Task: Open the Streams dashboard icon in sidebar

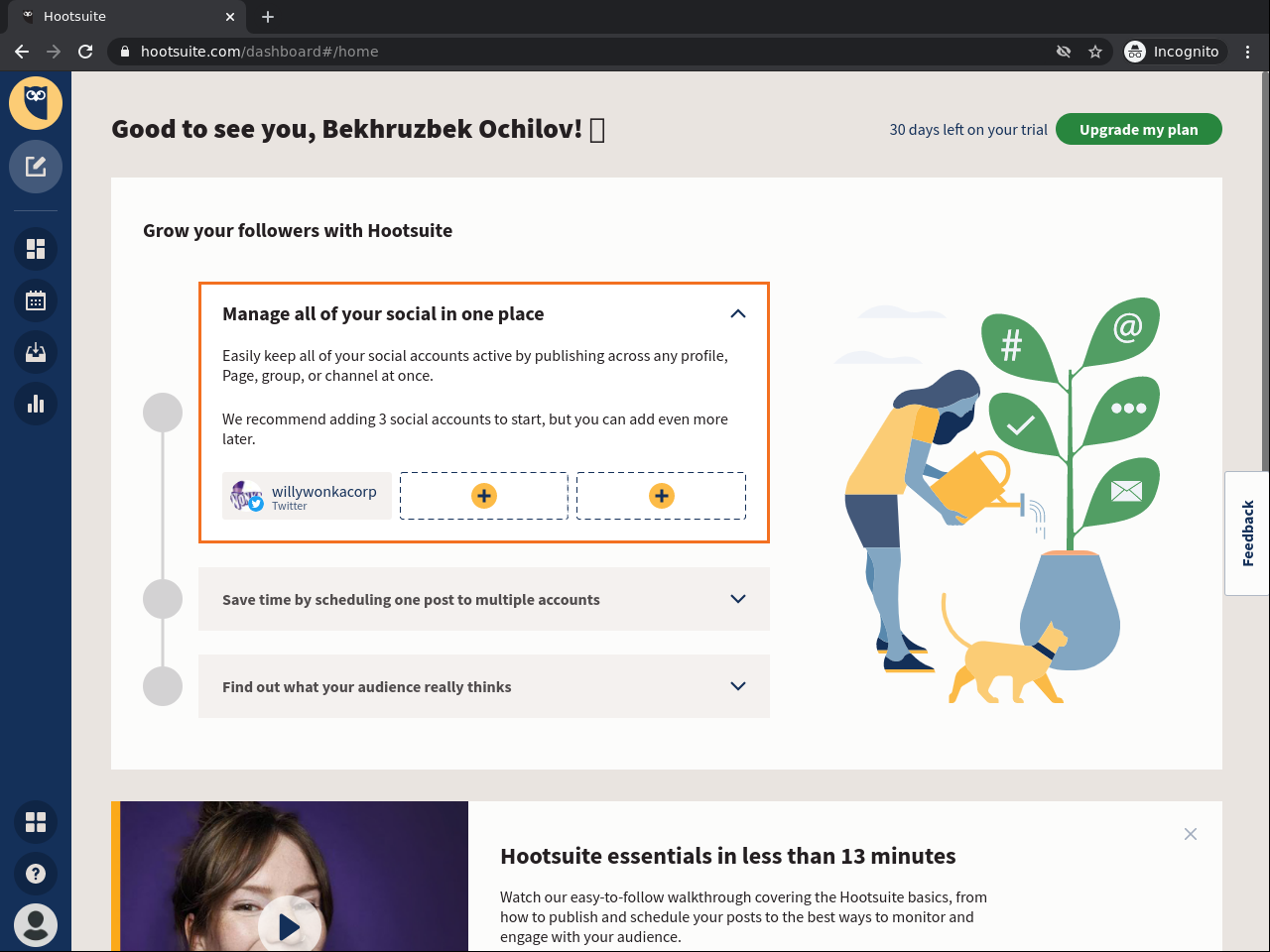Action: pos(36,249)
